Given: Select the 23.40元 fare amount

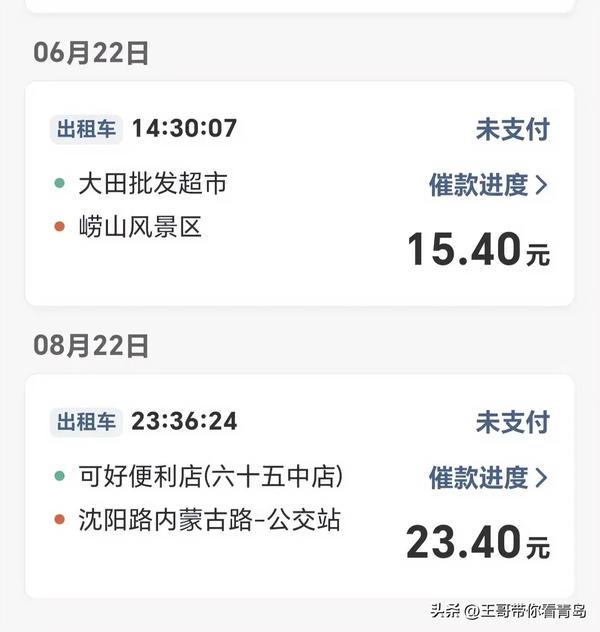Looking at the screenshot, I should [x=478, y=542].
